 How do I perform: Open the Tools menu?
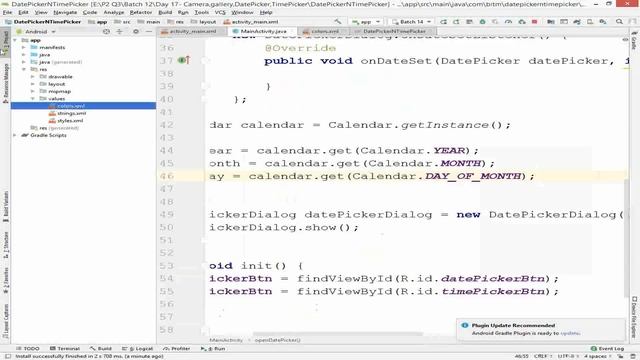[x=201, y=12]
